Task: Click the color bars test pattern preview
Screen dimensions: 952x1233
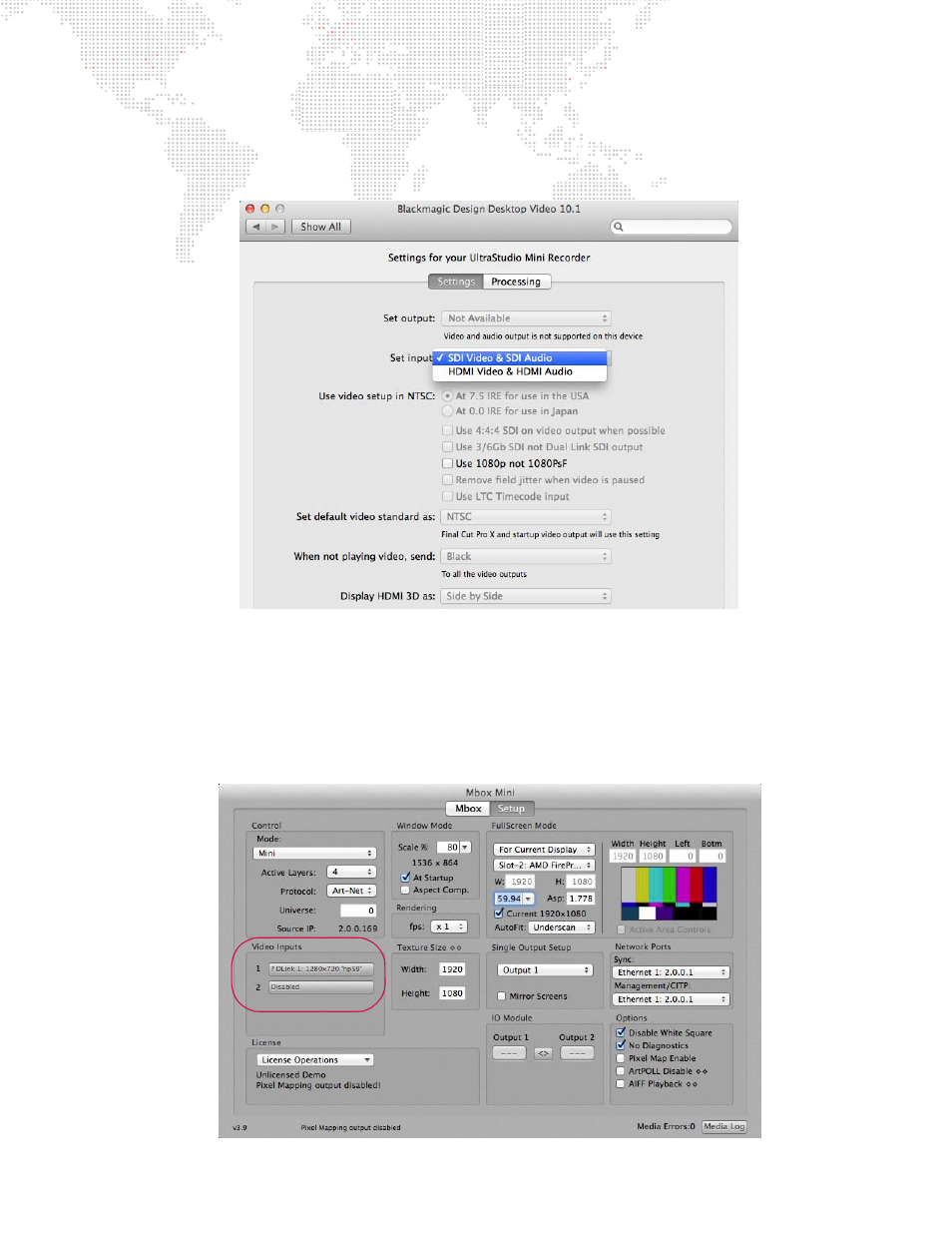Action: tap(670, 894)
